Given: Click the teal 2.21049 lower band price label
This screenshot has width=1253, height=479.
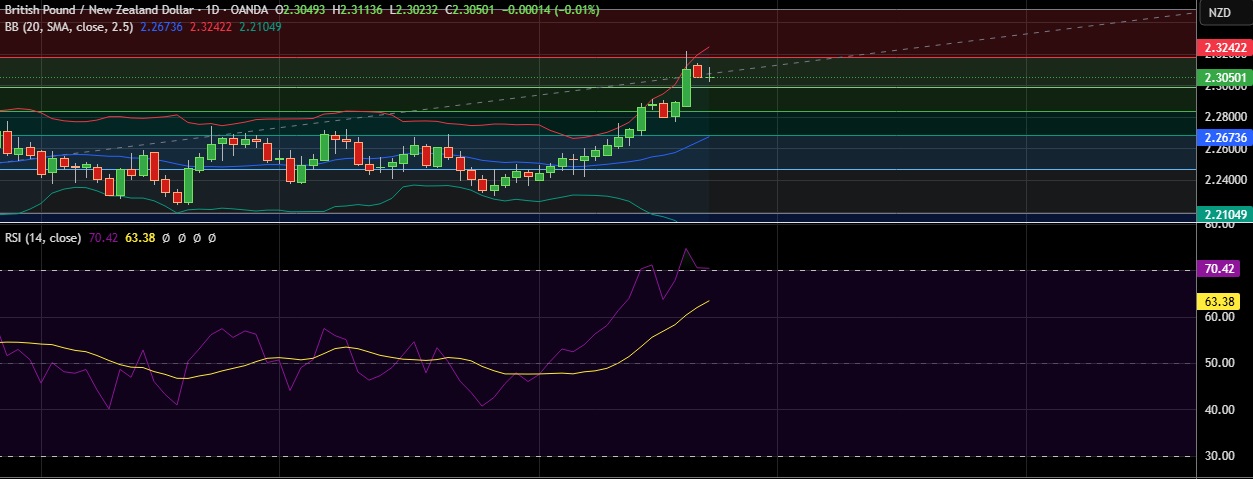Looking at the screenshot, I should (x=1224, y=214).
